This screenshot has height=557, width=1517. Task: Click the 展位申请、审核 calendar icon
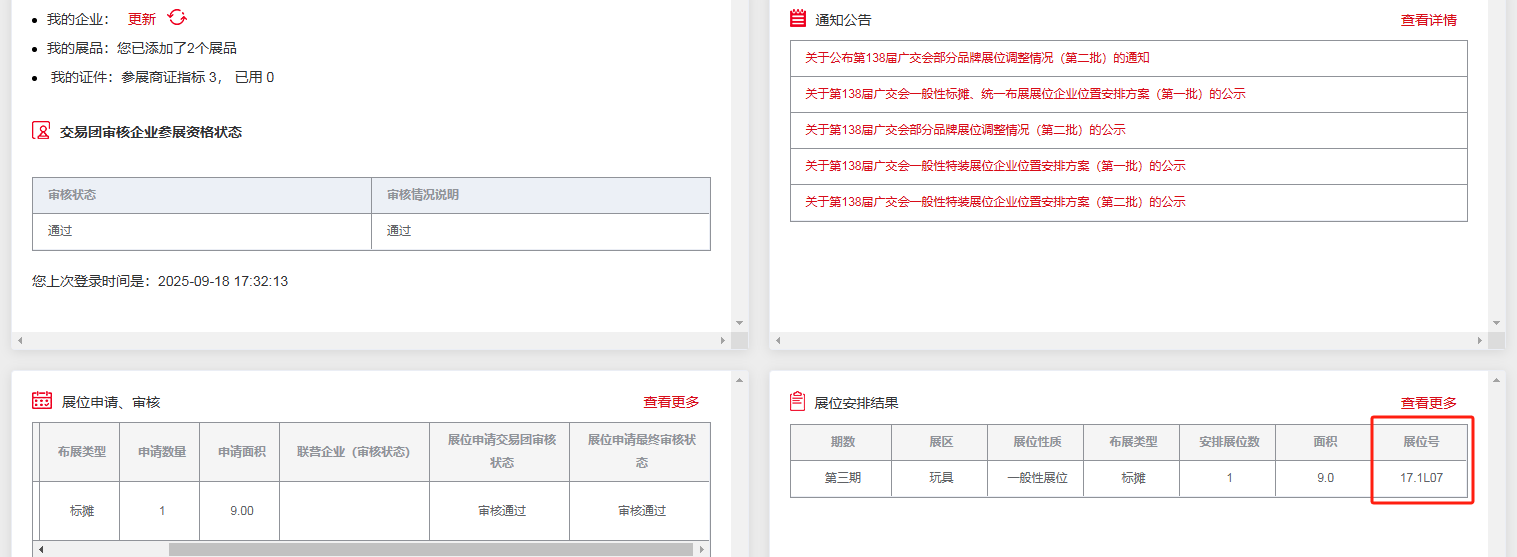(x=41, y=401)
